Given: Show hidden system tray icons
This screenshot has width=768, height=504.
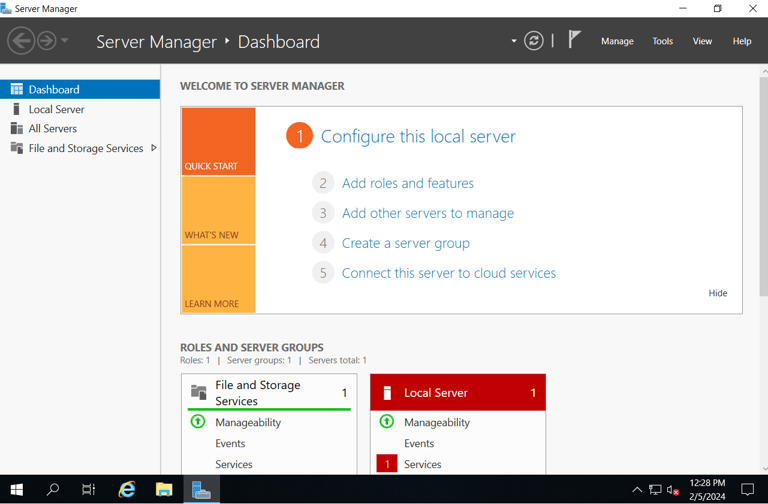Looking at the screenshot, I should (637, 489).
